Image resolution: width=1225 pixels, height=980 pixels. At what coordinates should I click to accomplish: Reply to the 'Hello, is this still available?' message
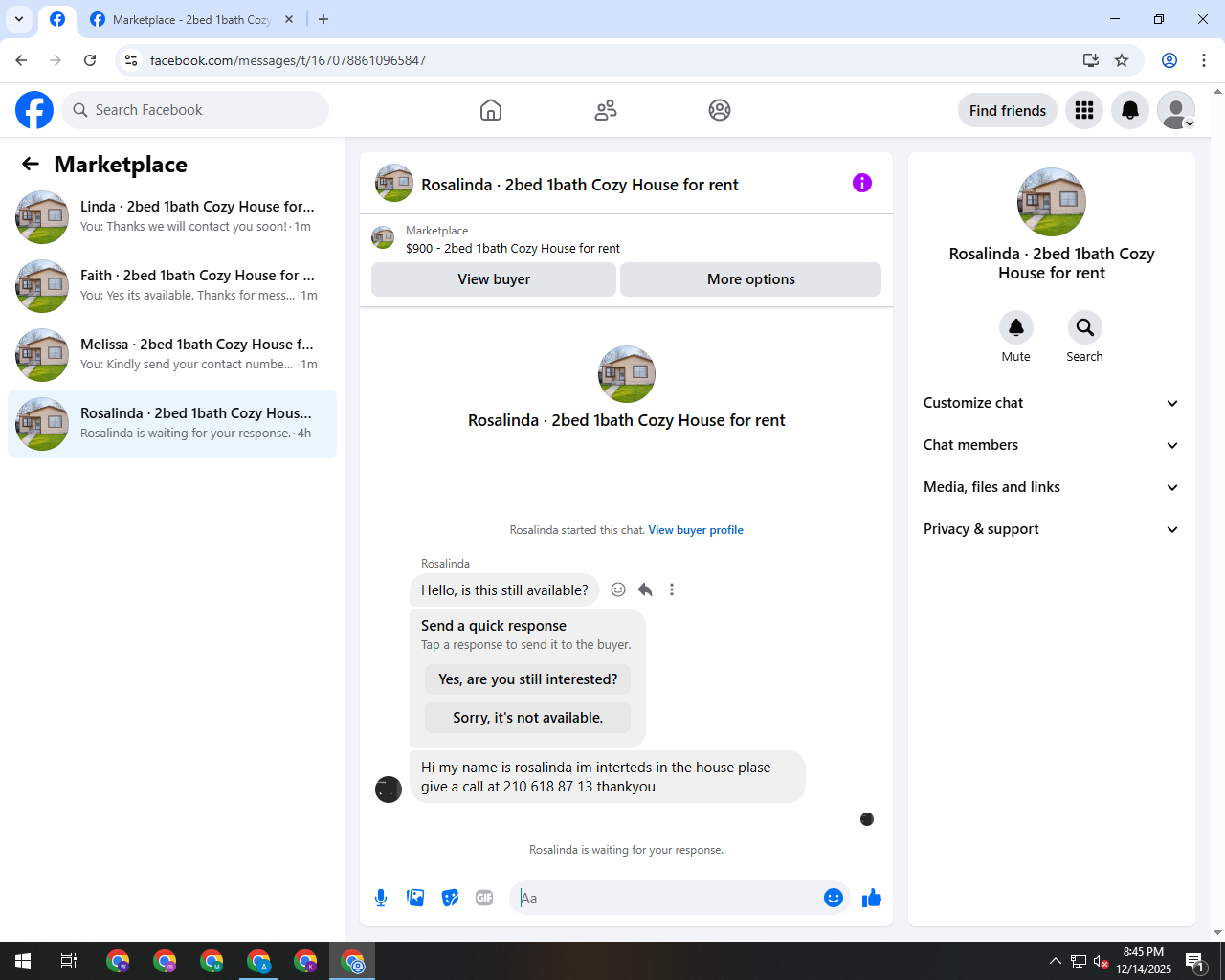645,590
